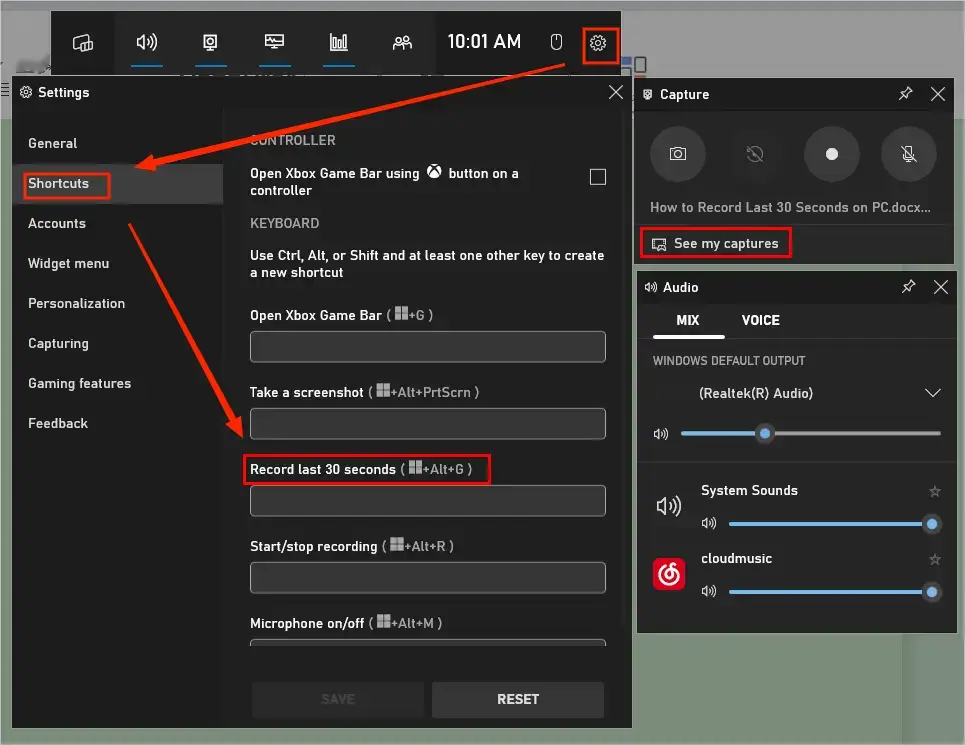
Task: Close the Capture widget
Action: [938, 94]
